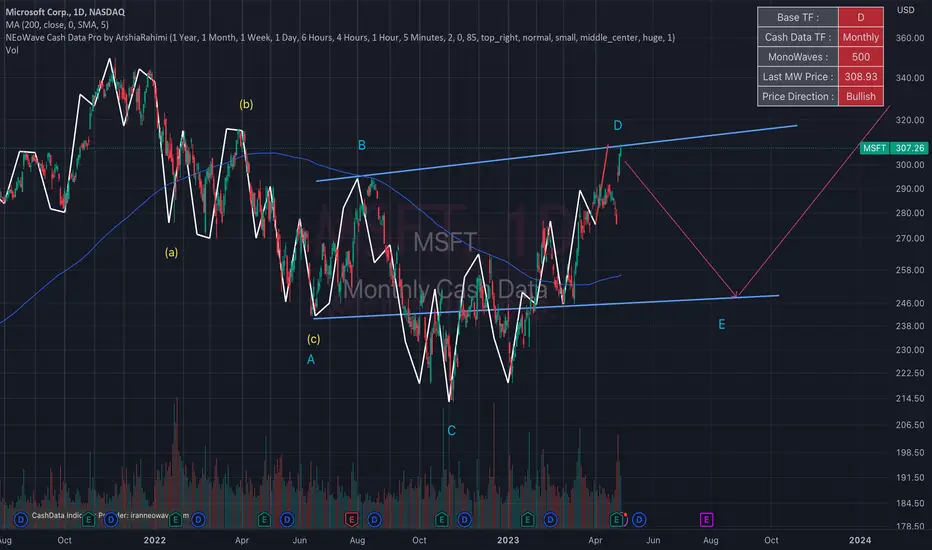This screenshot has height=550, width=932.
Task: Select the lower blue trendline
Action: (x=546, y=307)
